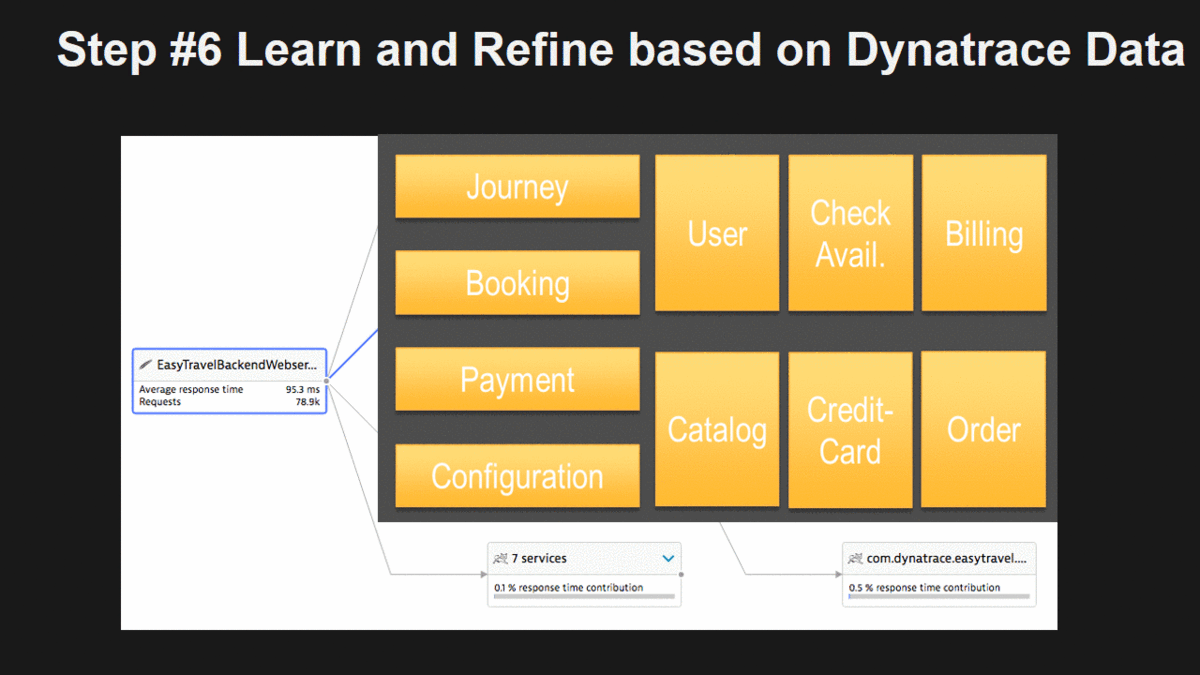Image resolution: width=1200 pixels, height=675 pixels.
Task: Open the Configuration service box
Action: [517, 476]
